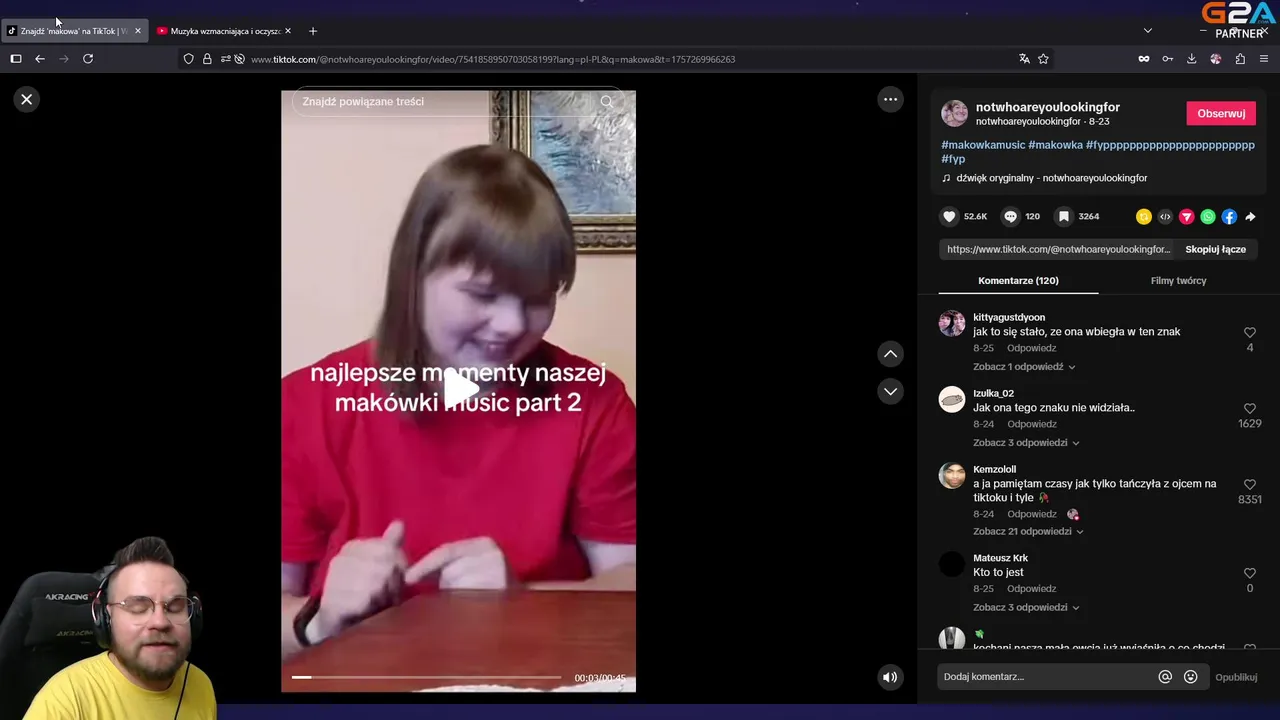This screenshot has width=1280, height=720.
Task: Toggle the browser sidebar panel icon
Action: [x=16, y=59]
